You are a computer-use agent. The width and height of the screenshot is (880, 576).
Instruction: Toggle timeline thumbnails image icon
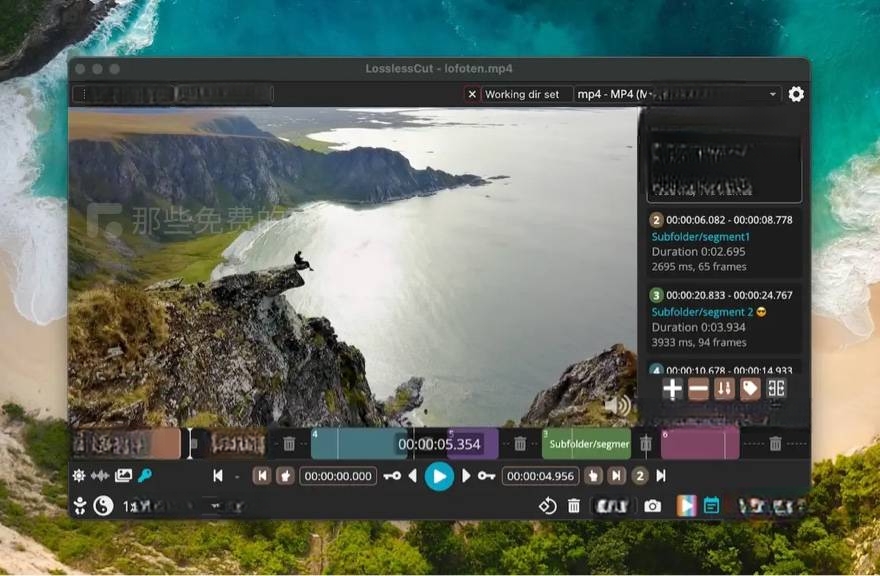(x=123, y=476)
